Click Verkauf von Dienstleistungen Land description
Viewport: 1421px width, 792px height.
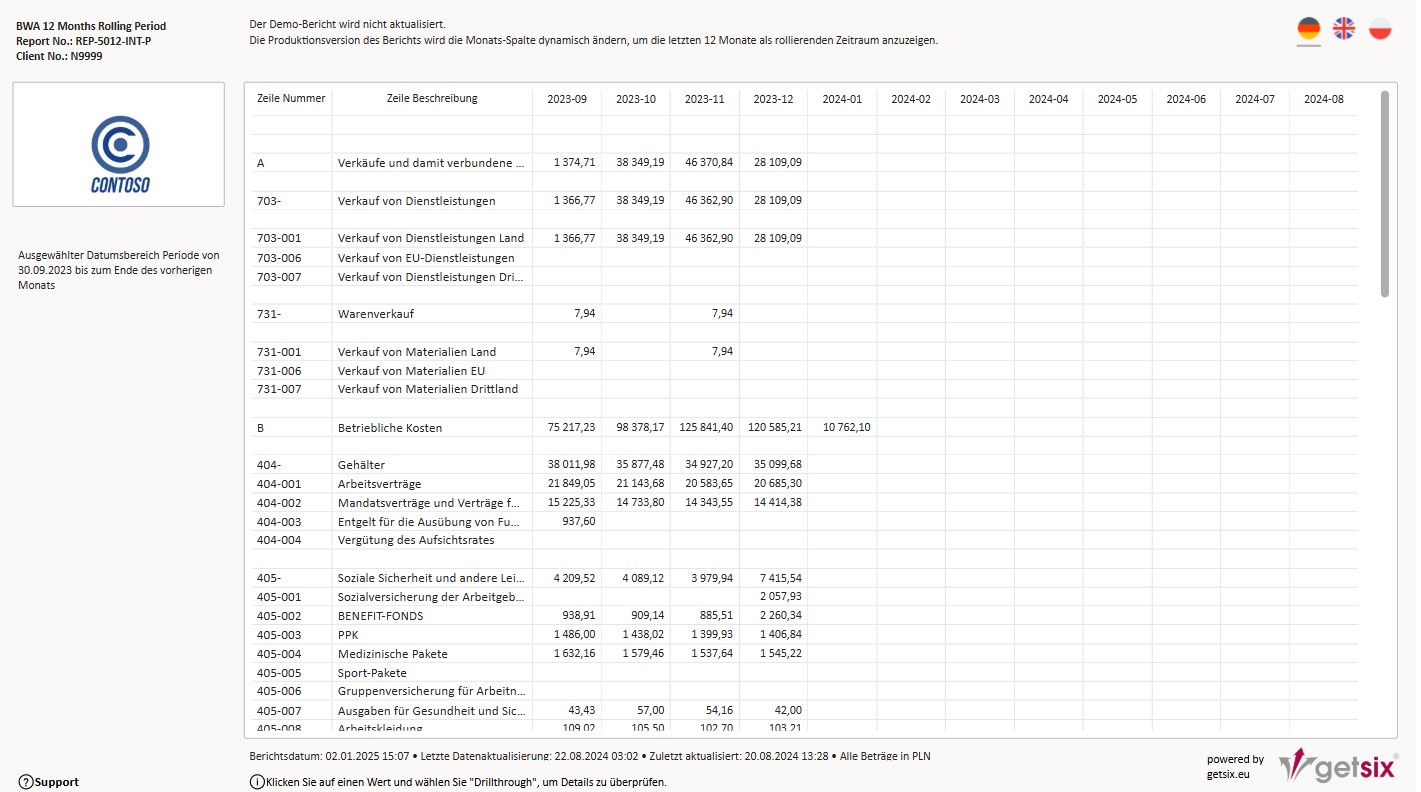[x=431, y=238]
